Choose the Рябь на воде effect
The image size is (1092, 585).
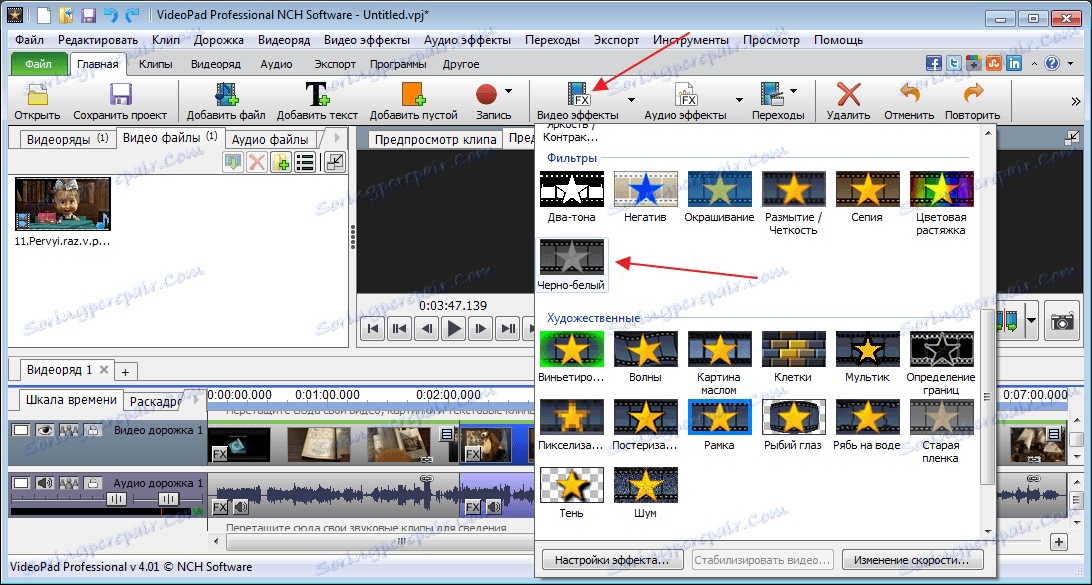[x=867, y=425]
